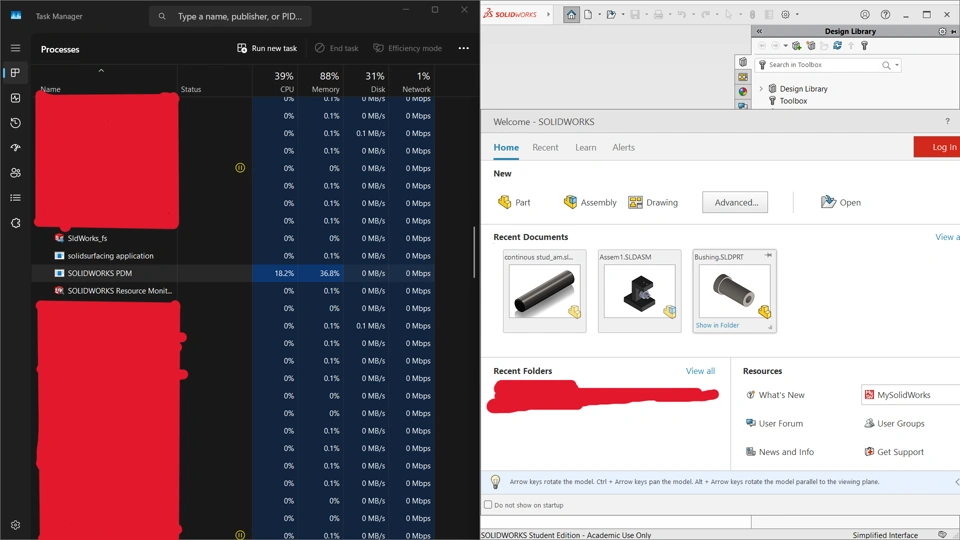The height and width of the screenshot is (540, 960).
Task: Expand Design Library tree node
Action: coord(761,89)
